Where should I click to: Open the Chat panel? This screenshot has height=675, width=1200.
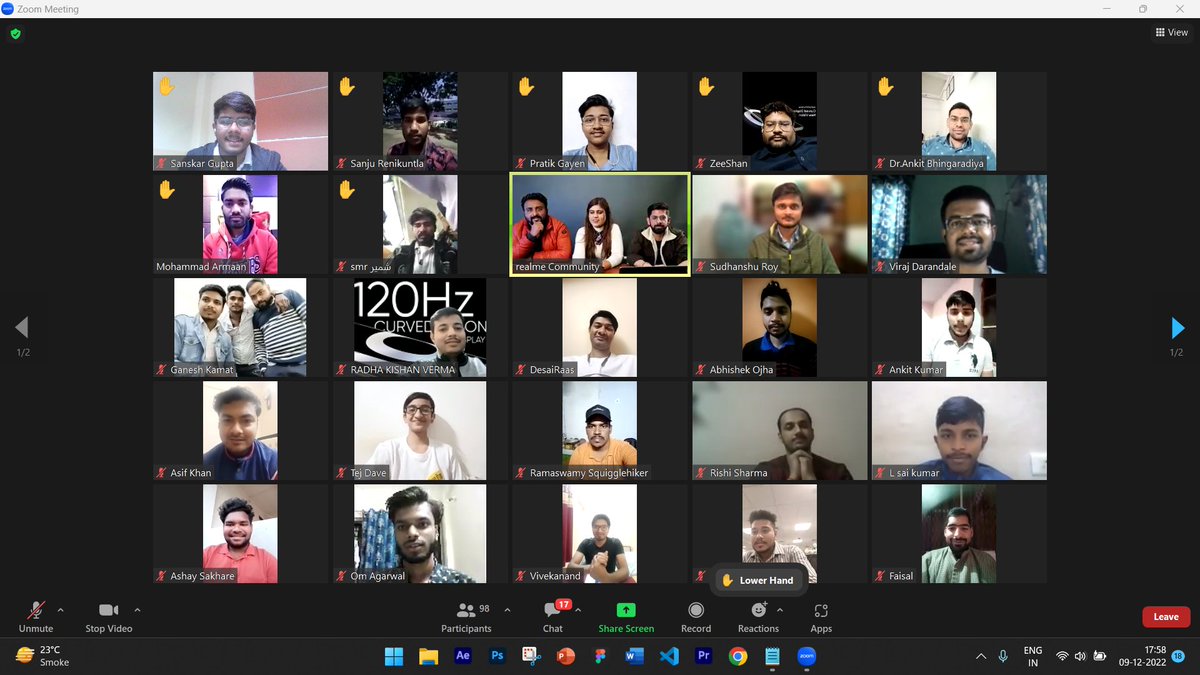click(x=553, y=617)
